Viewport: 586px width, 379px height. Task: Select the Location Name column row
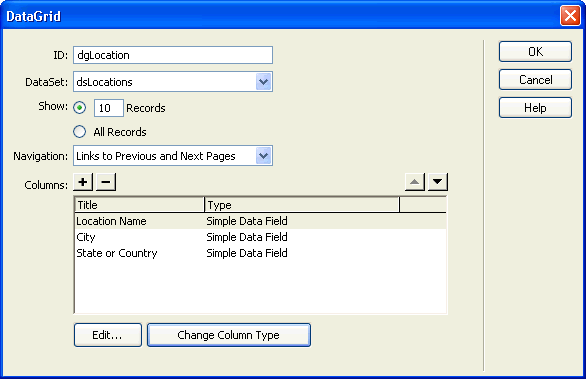click(260, 221)
